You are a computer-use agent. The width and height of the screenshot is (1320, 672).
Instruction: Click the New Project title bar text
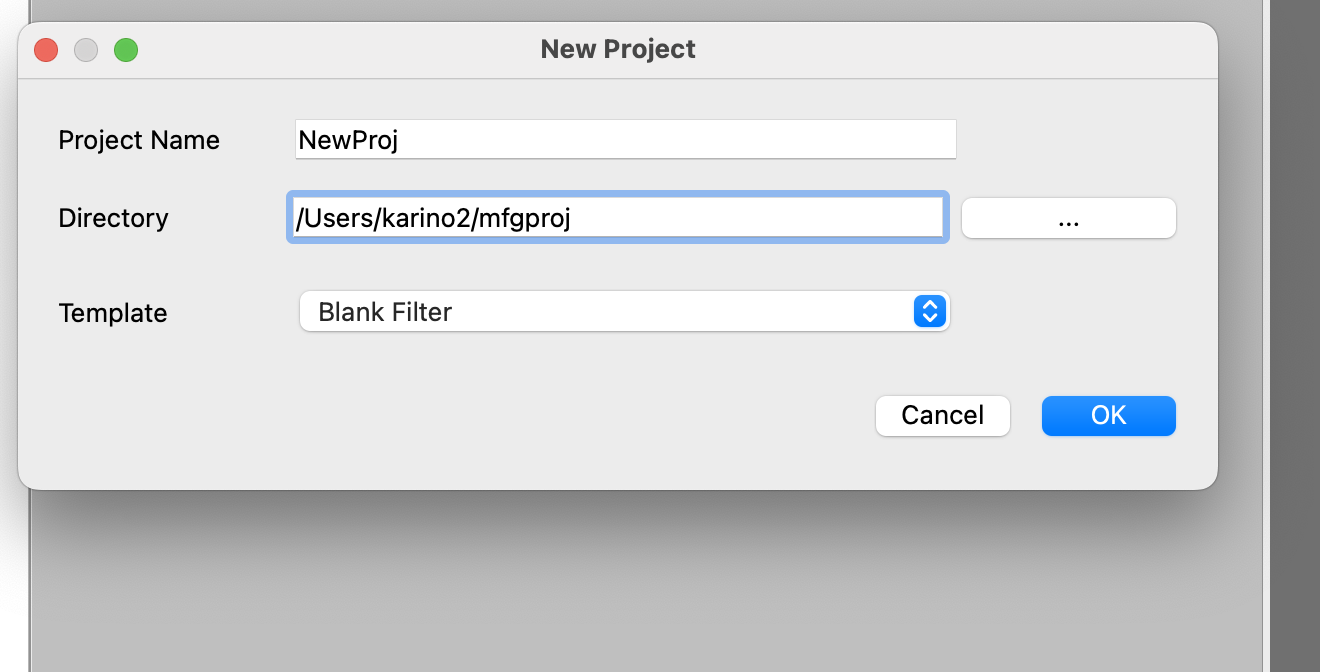pyautogui.click(x=617, y=48)
